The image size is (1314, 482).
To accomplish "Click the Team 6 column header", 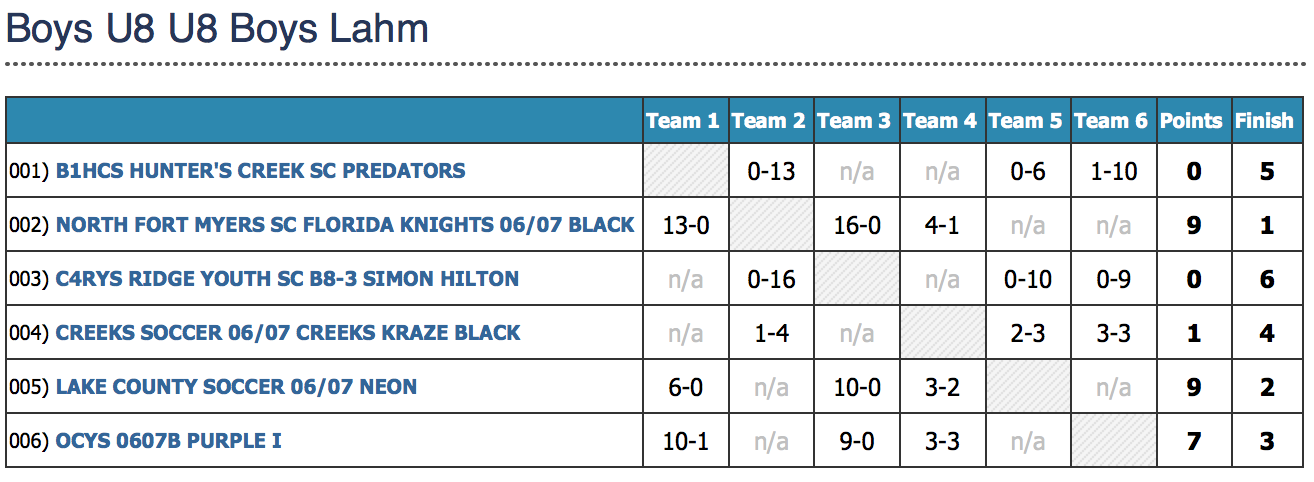I will coord(1113,121).
